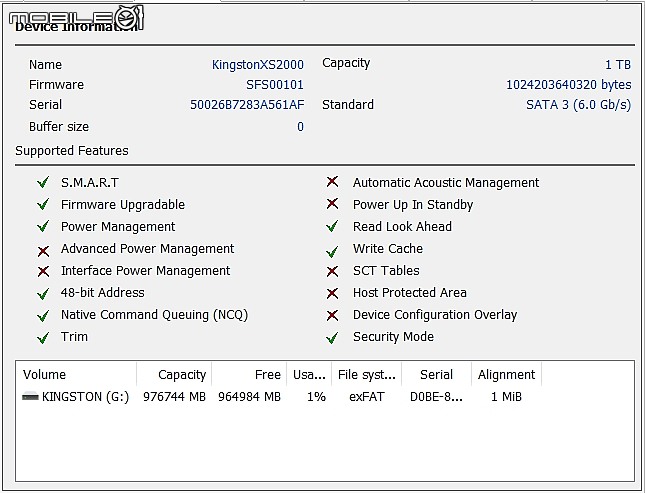This screenshot has height=493, width=645.
Task: Click the 1 TB capacity value
Action: pyautogui.click(x=618, y=65)
